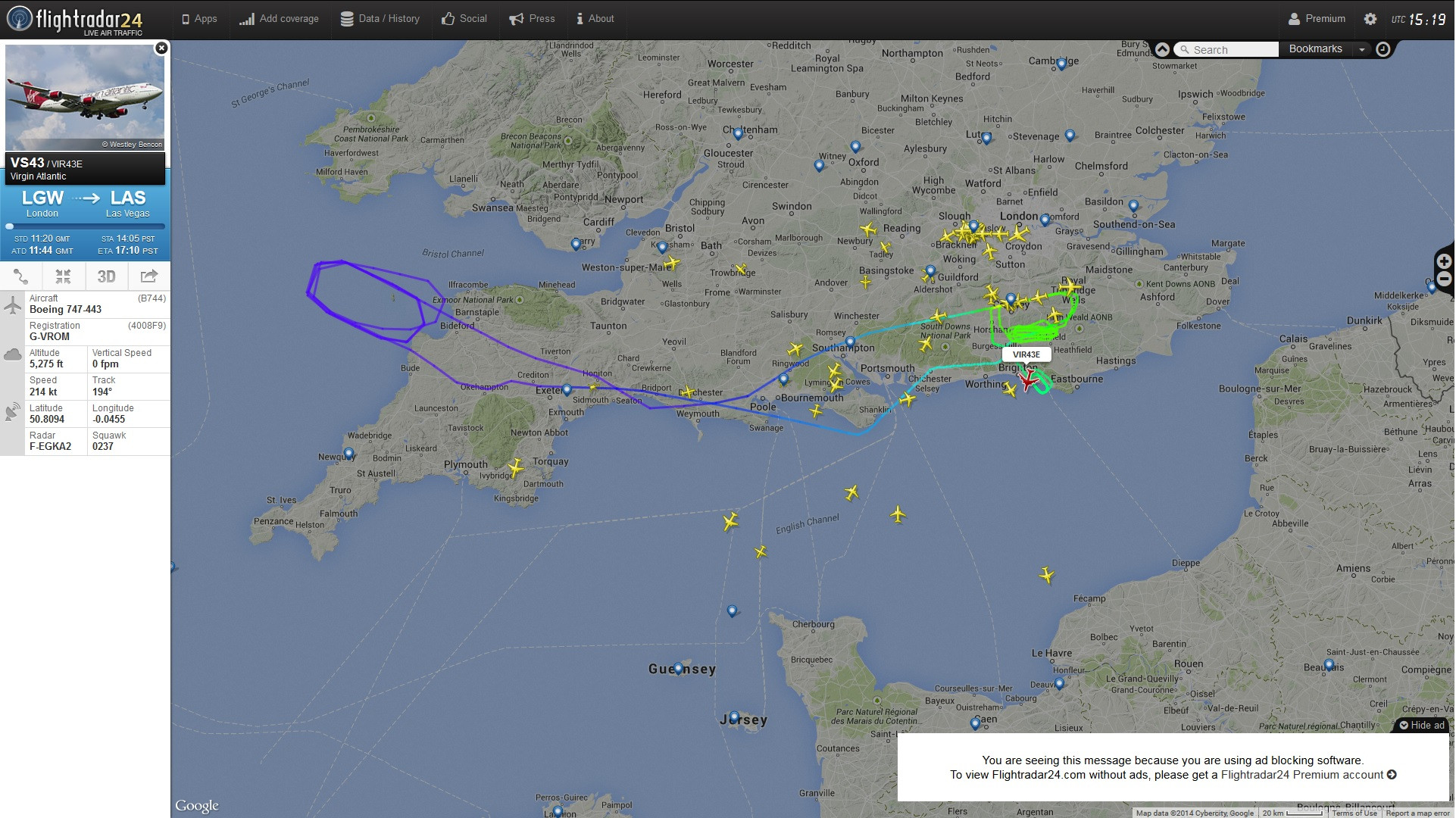Image resolution: width=1456 pixels, height=818 pixels.
Task: Hide the ad banner
Action: pos(1421,725)
